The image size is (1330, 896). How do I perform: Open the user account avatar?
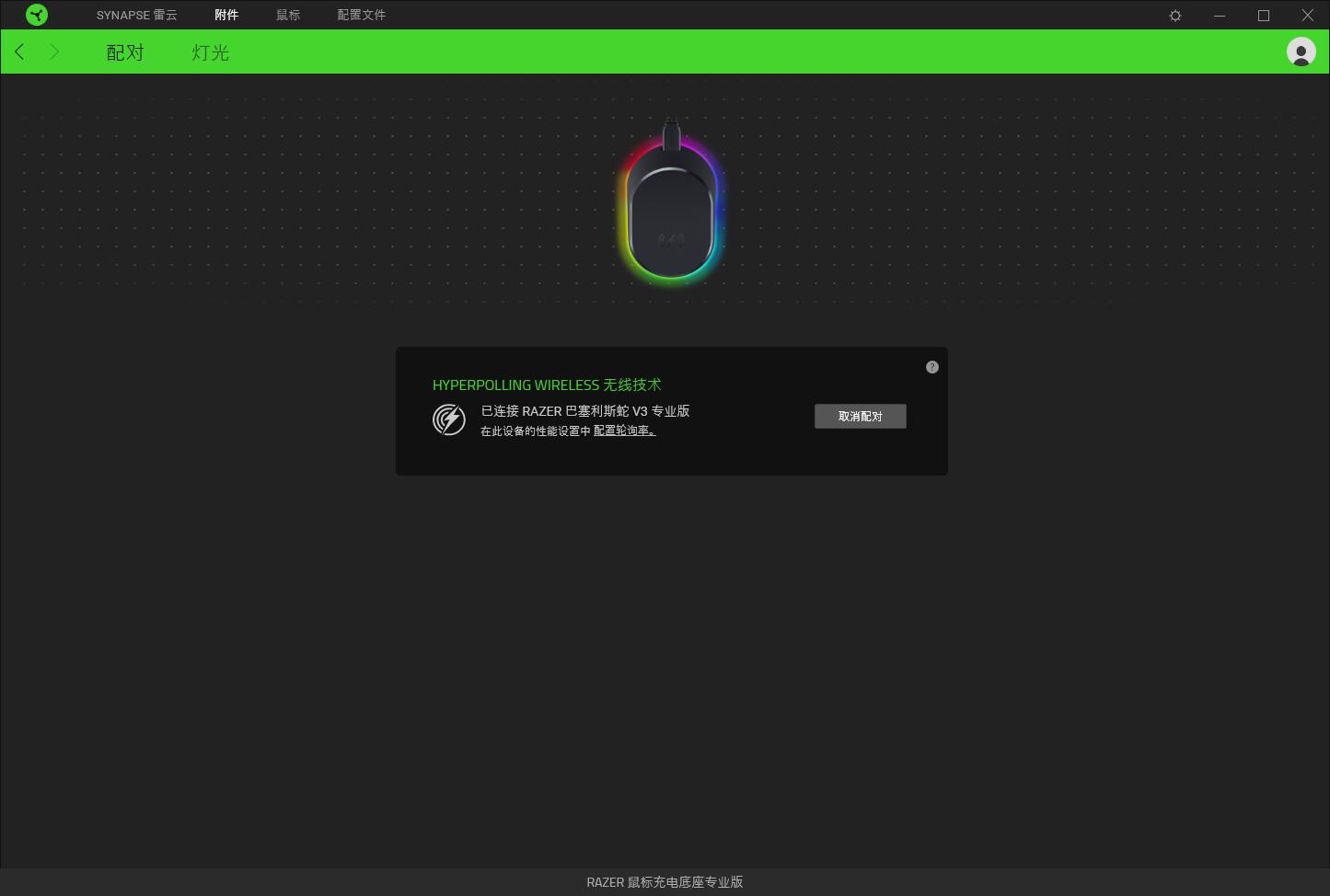tap(1301, 52)
